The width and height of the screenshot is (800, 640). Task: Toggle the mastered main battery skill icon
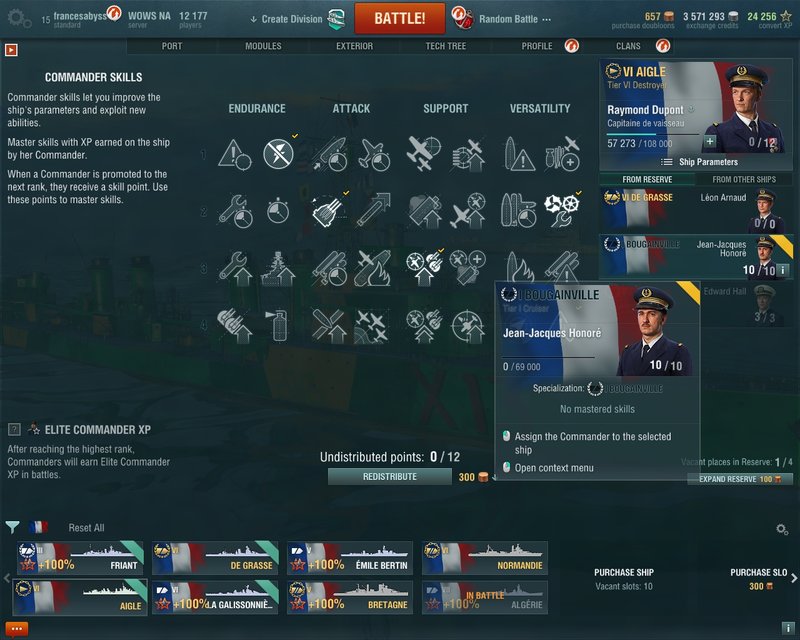[x=328, y=210]
